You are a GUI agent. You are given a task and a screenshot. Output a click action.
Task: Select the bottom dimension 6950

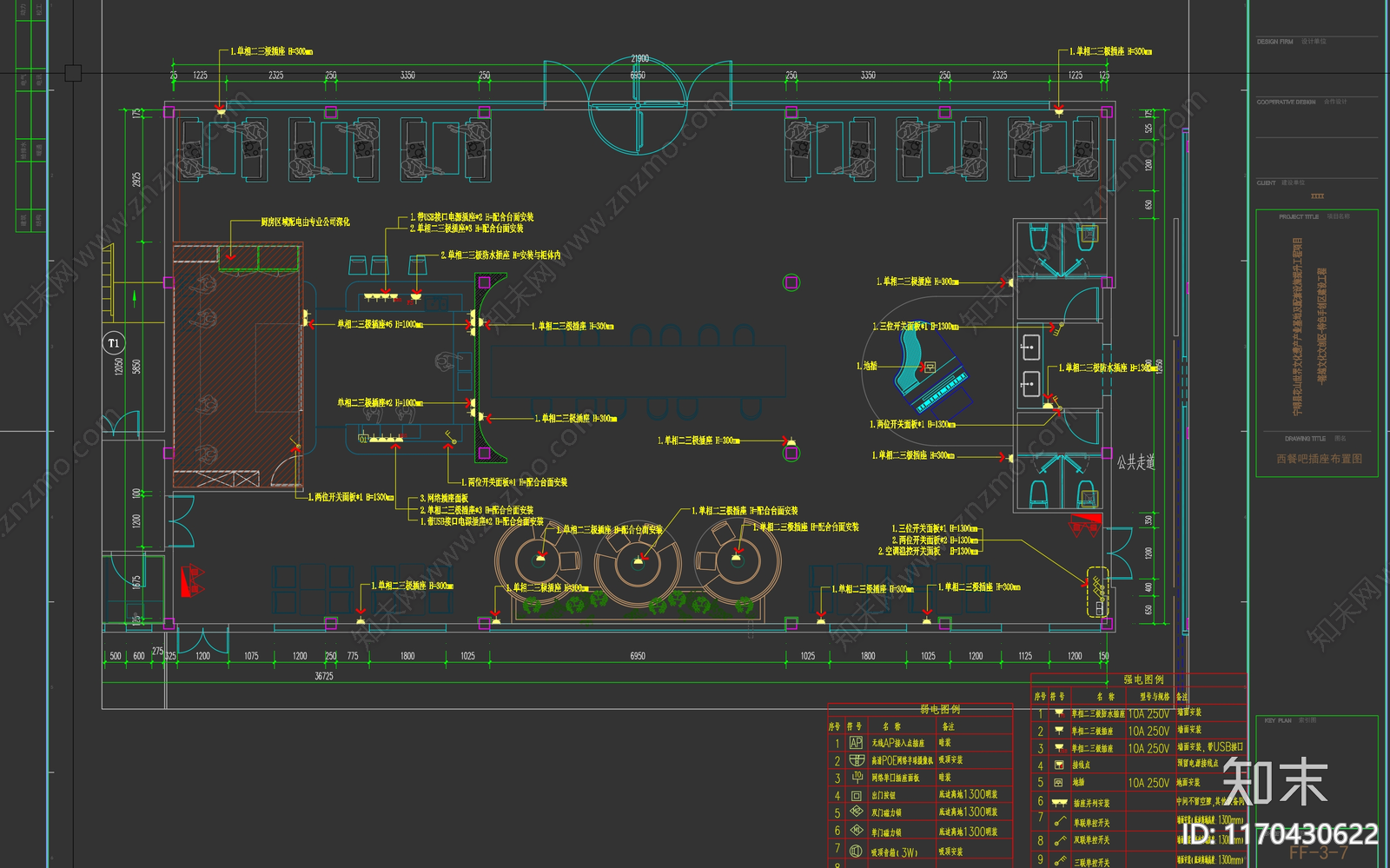(x=638, y=656)
